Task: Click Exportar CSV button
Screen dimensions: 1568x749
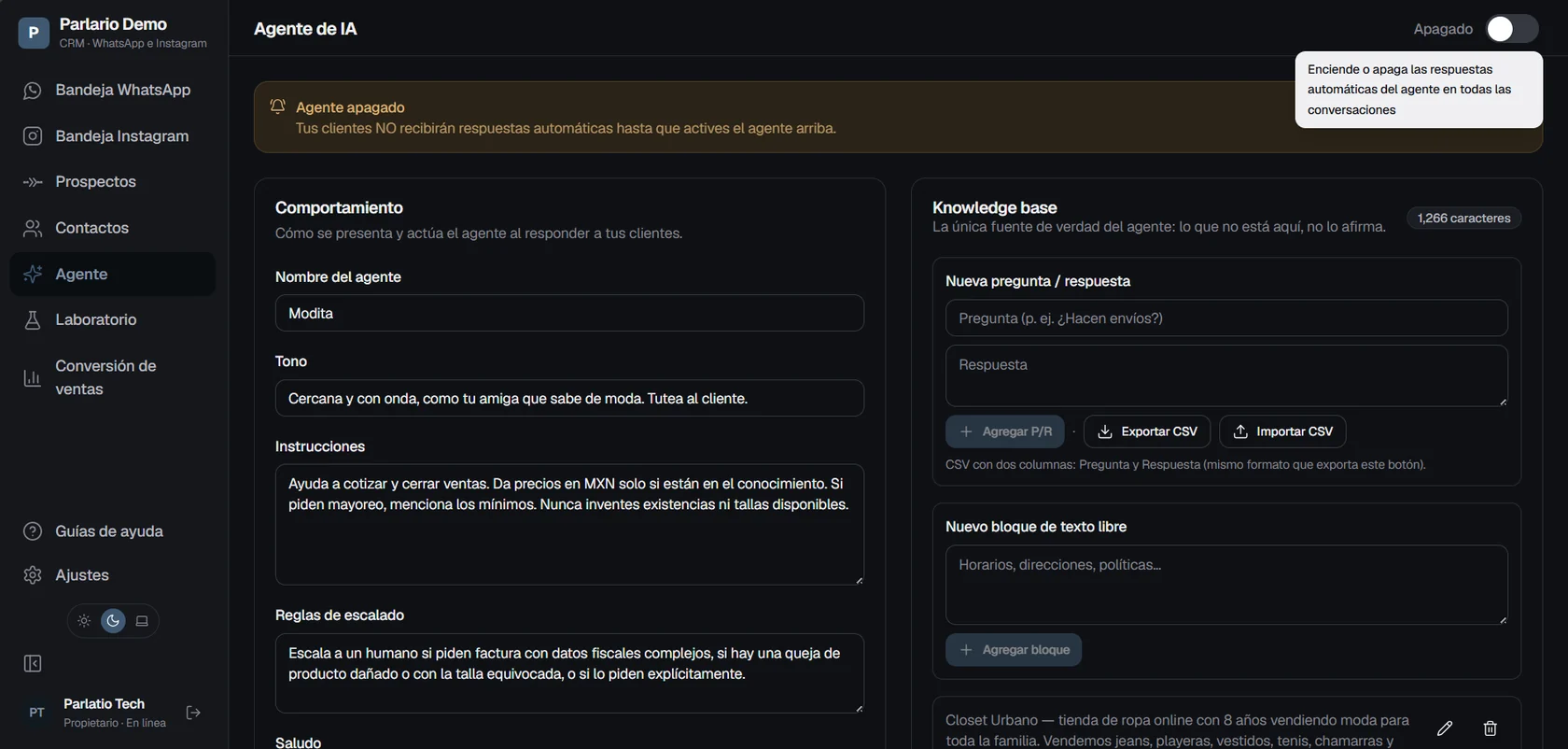Action: coord(1147,431)
